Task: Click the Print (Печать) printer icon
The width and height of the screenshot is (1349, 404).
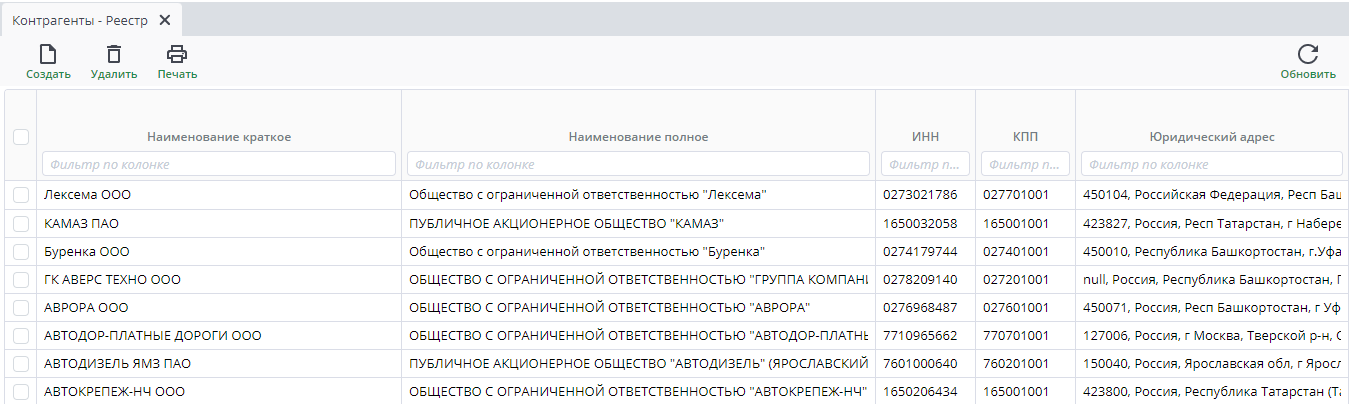Action: tap(177, 55)
